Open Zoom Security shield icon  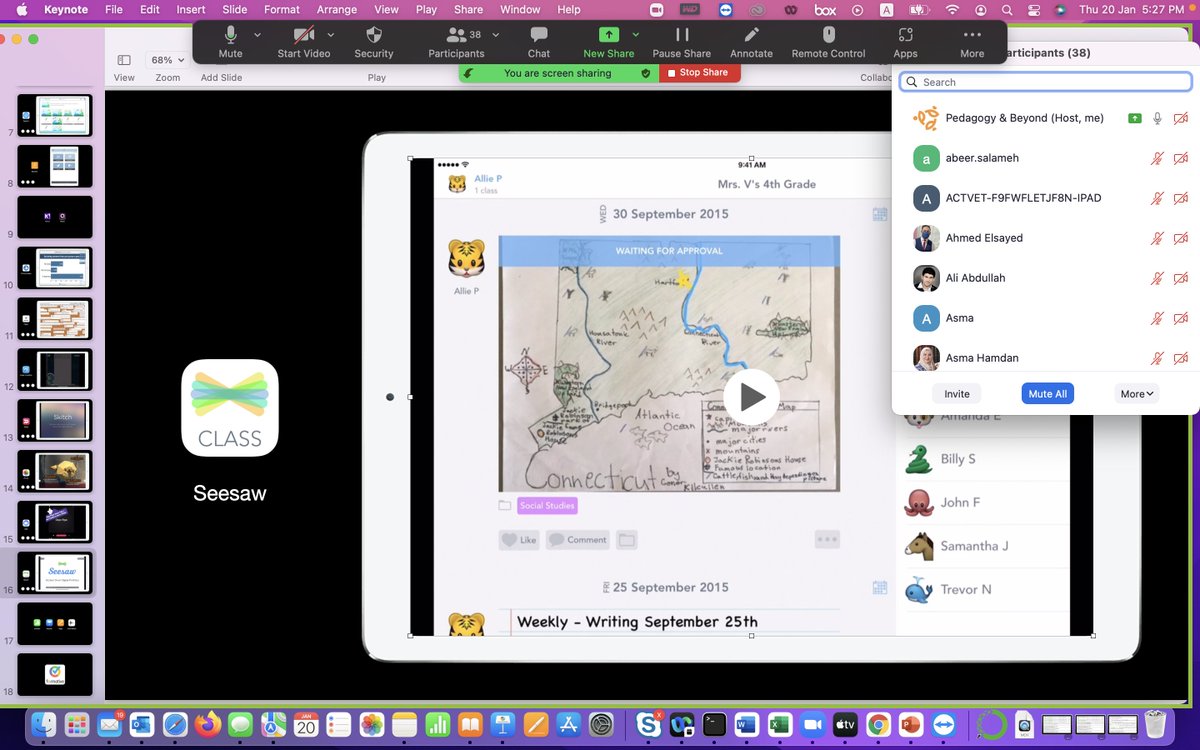(374, 34)
